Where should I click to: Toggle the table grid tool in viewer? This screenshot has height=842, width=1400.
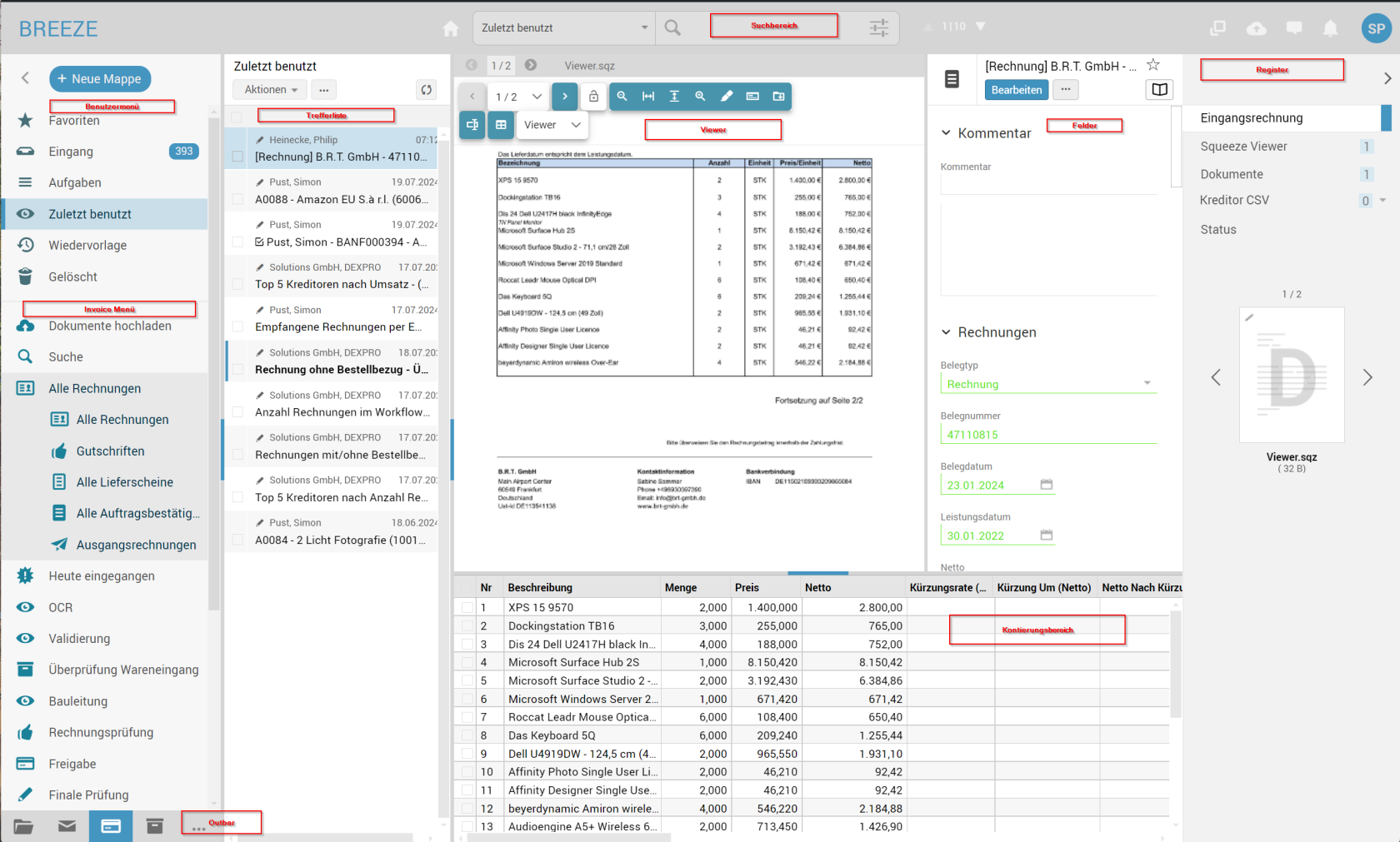(x=501, y=125)
